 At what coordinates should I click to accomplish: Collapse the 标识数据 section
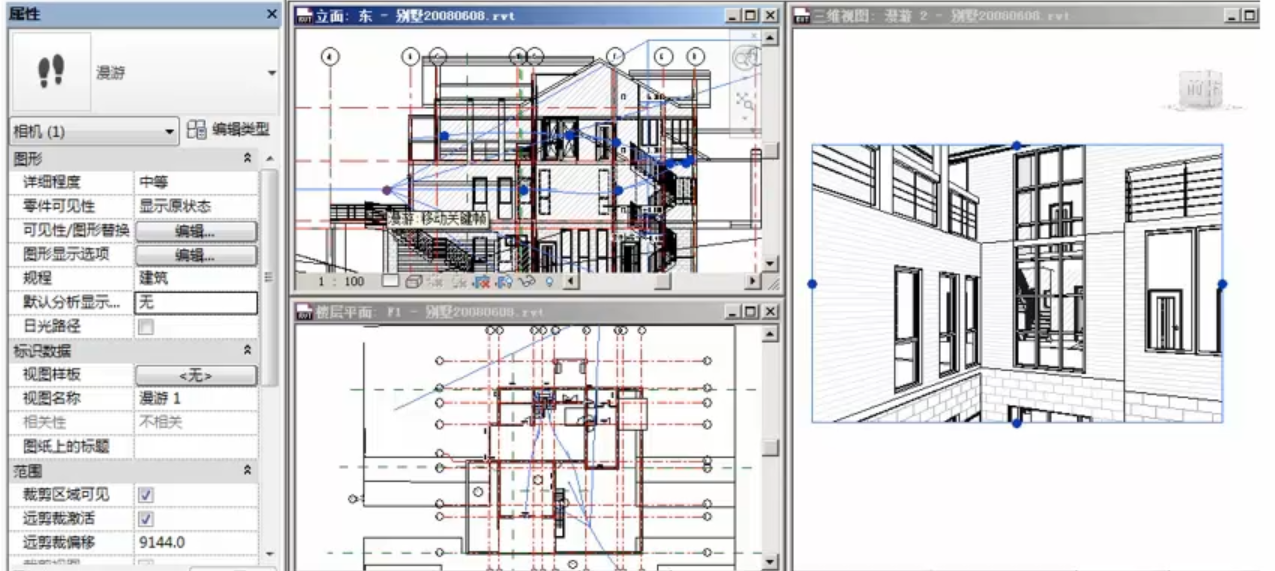(247, 351)
